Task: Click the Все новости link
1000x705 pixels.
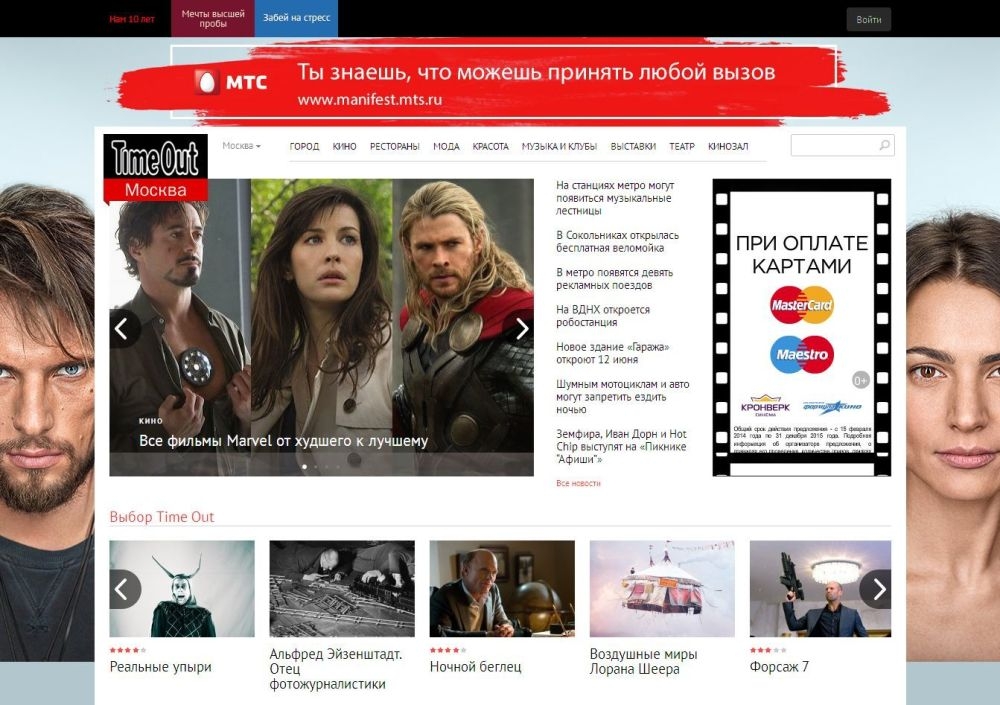Action: pos(578,484)
